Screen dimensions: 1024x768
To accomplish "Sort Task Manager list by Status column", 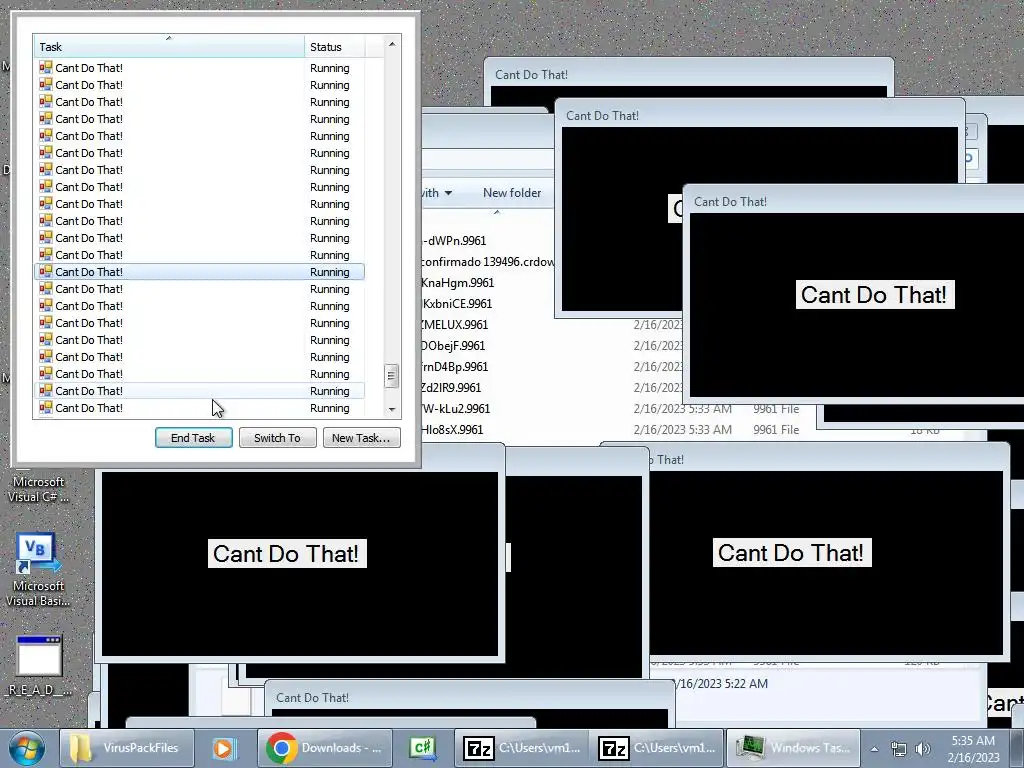I will [334, 46].
